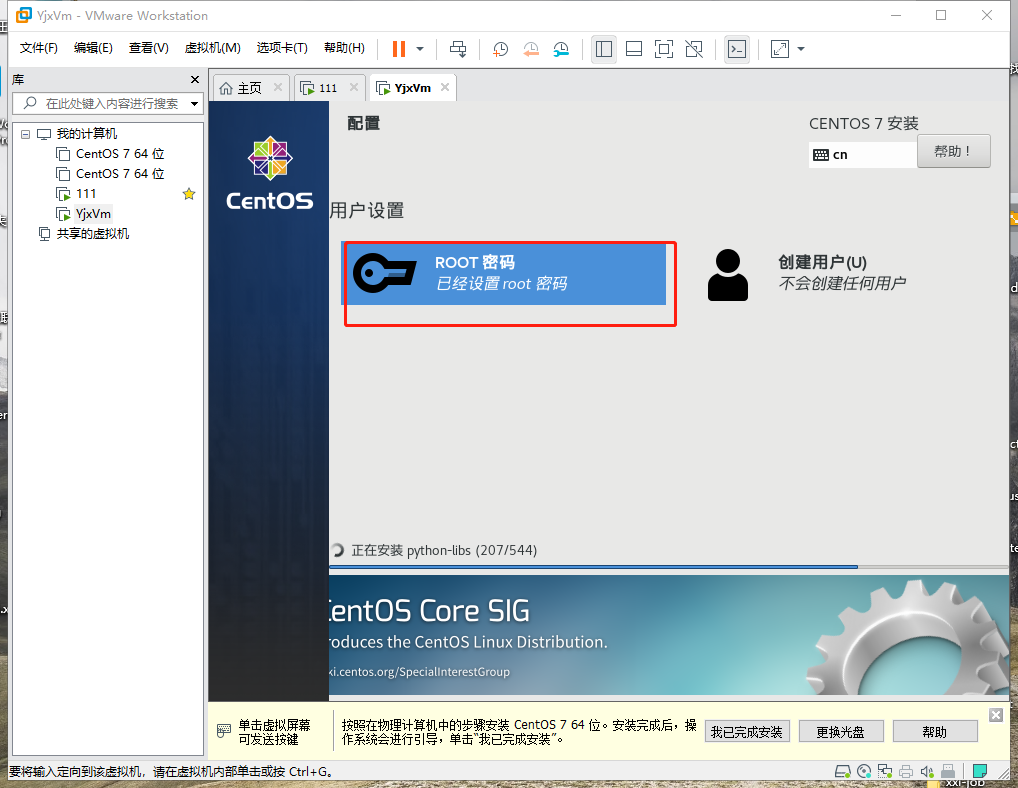Toggle the thumbnail bar view

click(x=634, y=49)
